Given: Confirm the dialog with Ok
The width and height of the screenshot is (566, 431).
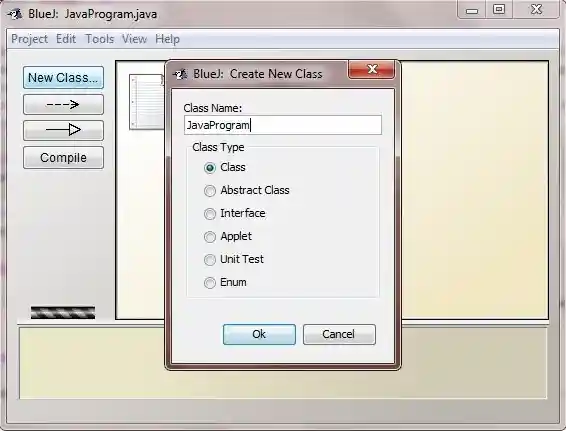Looking at the screenshot, I should coord(259,334).
